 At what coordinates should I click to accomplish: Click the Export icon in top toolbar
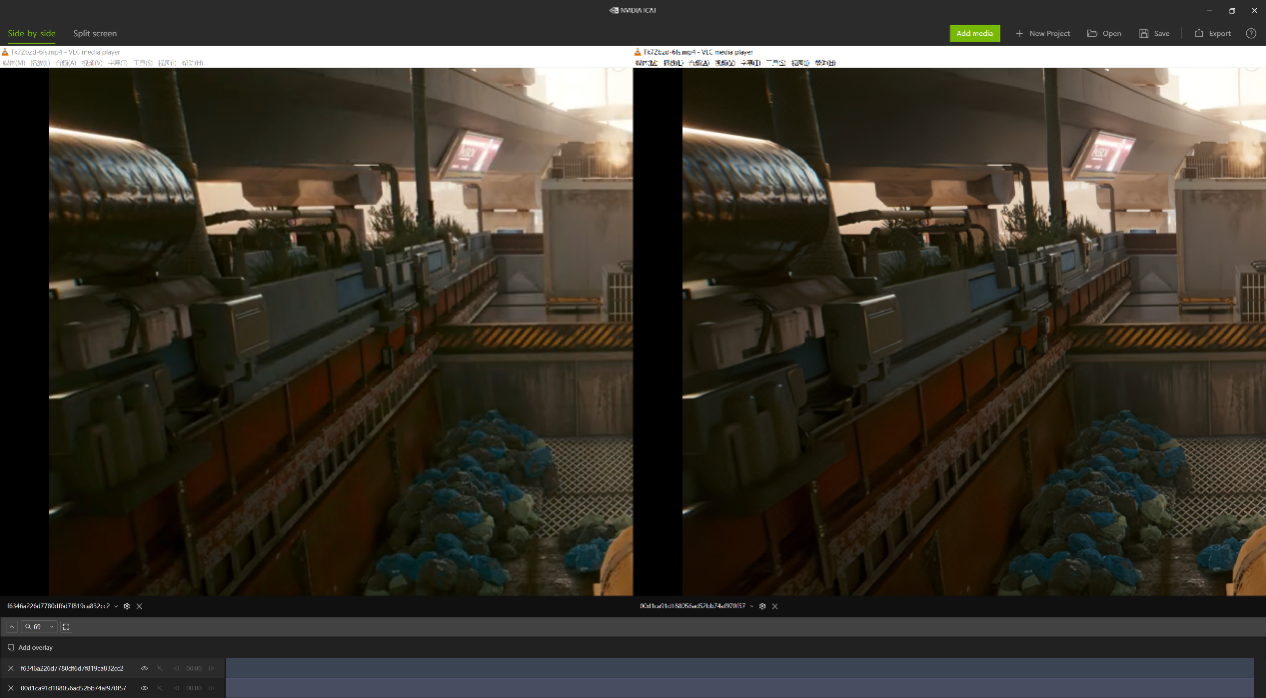tap(1199, 33)
